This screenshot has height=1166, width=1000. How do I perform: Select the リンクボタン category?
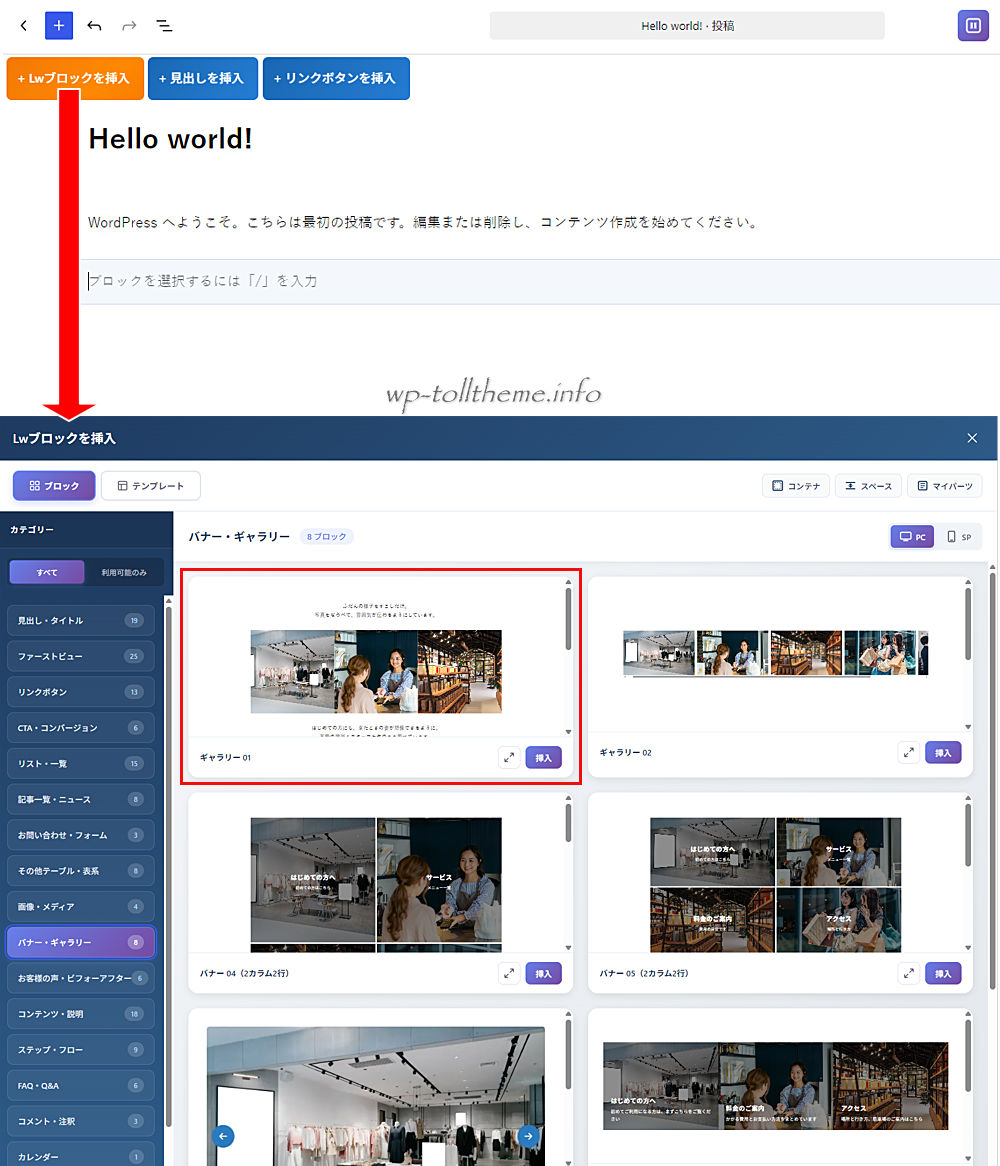(x=81, y=692)
